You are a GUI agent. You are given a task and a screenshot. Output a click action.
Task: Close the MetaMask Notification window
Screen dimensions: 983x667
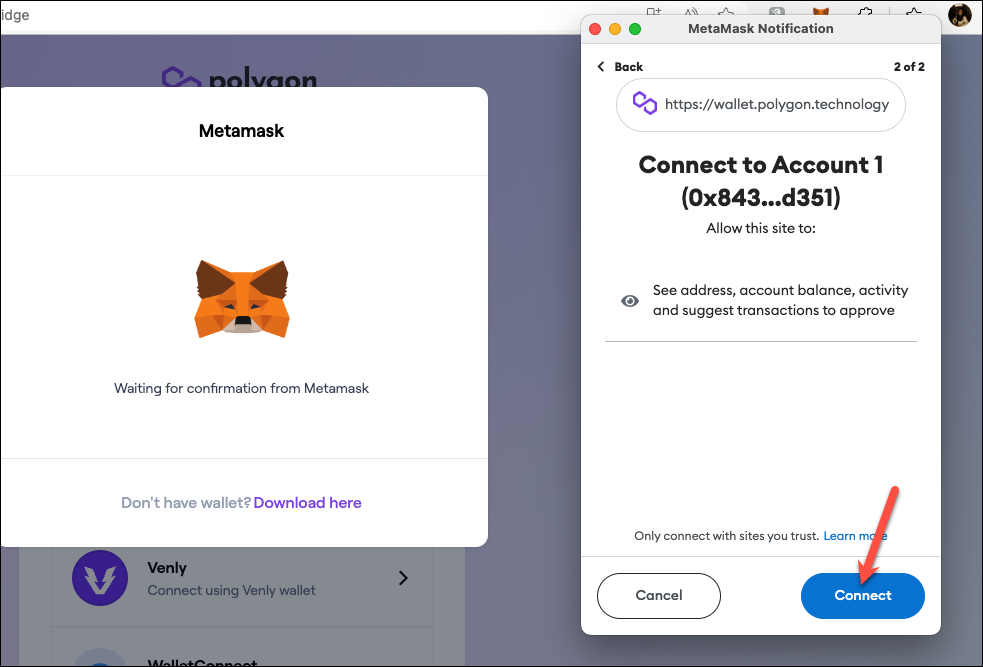point(596,29)
